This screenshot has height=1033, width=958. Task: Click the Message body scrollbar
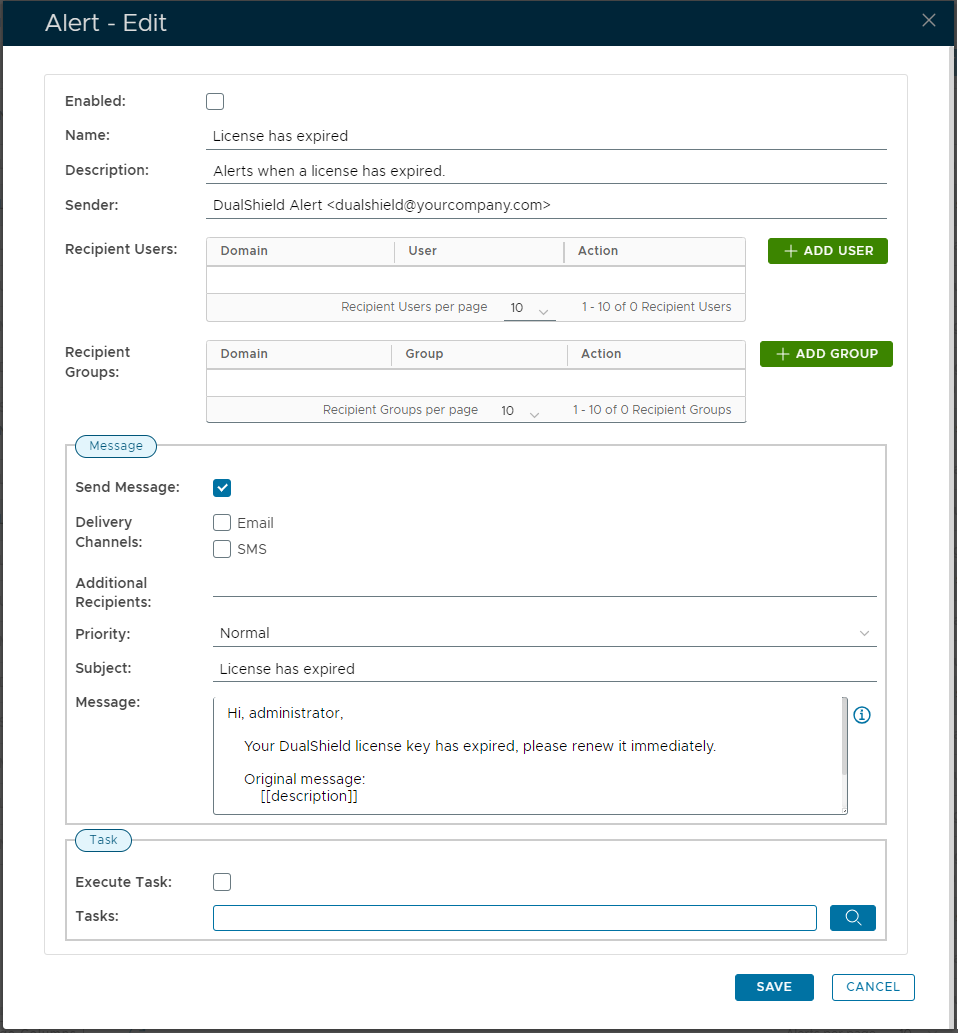(x=844, y=736)
